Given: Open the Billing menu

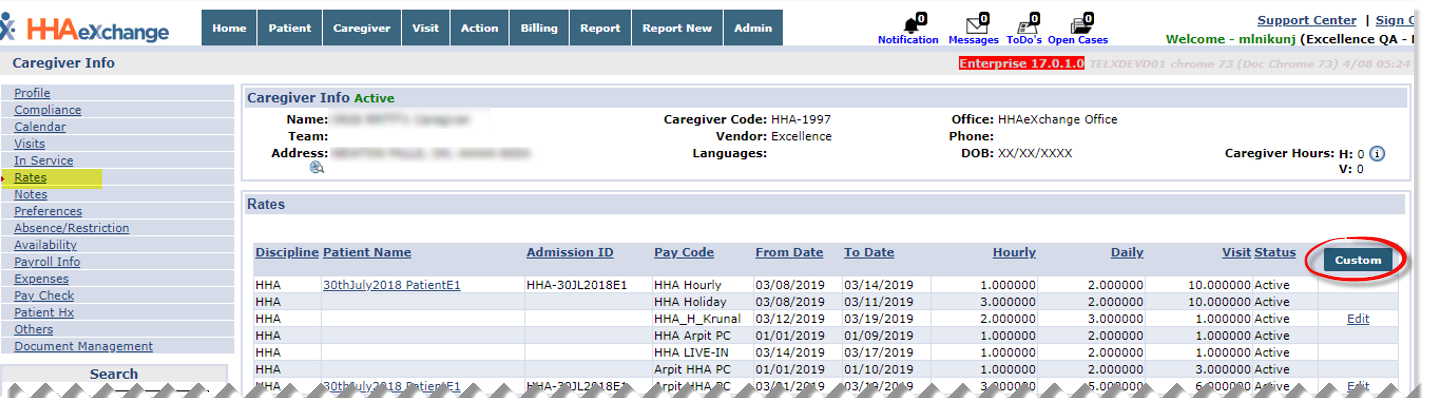Looking at the screenshot, I should pos(540,28).
